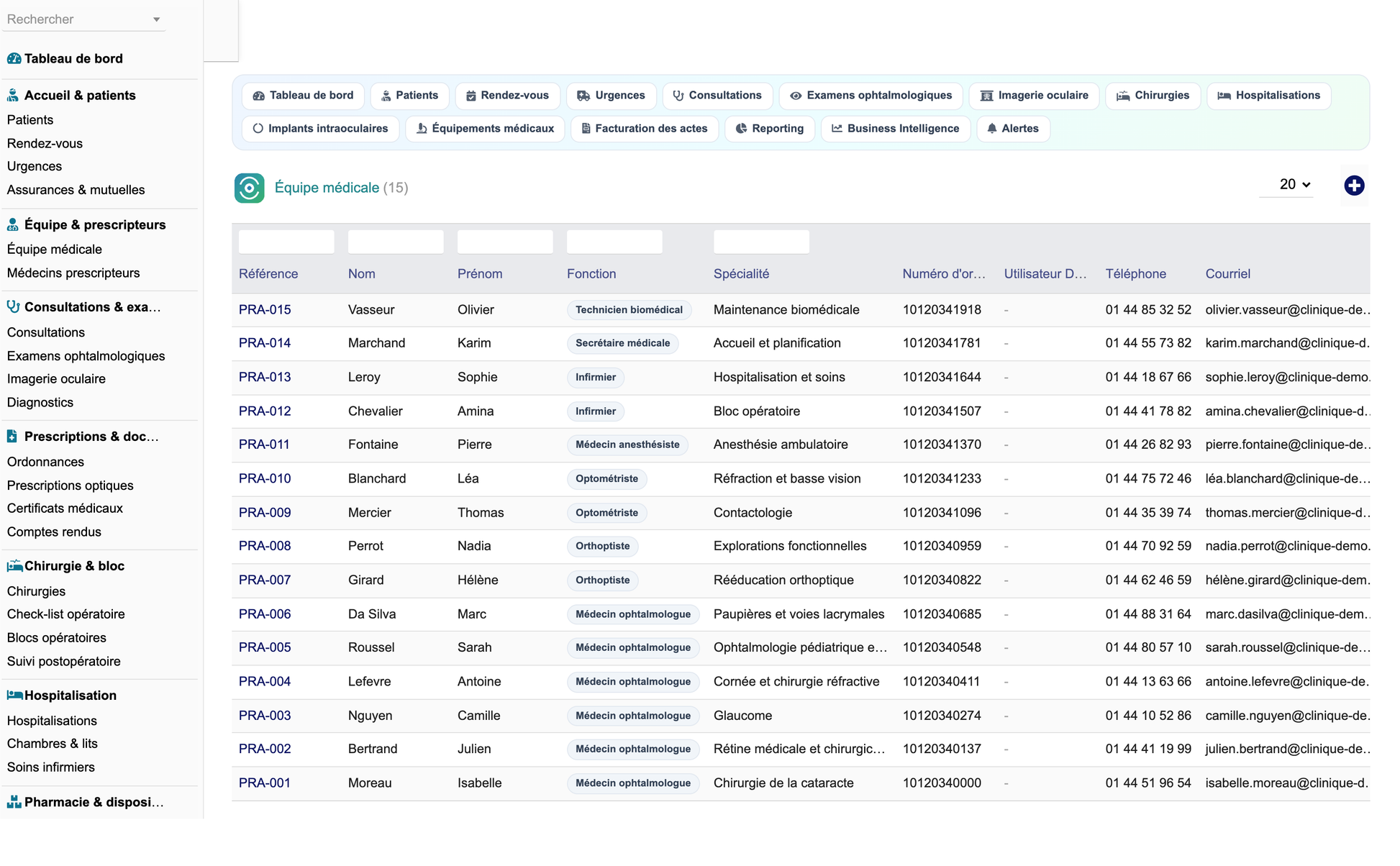The height and width of the screenshot is (866, 1400).
Task: Click the Nom column filter field
Action: (396, 242)
